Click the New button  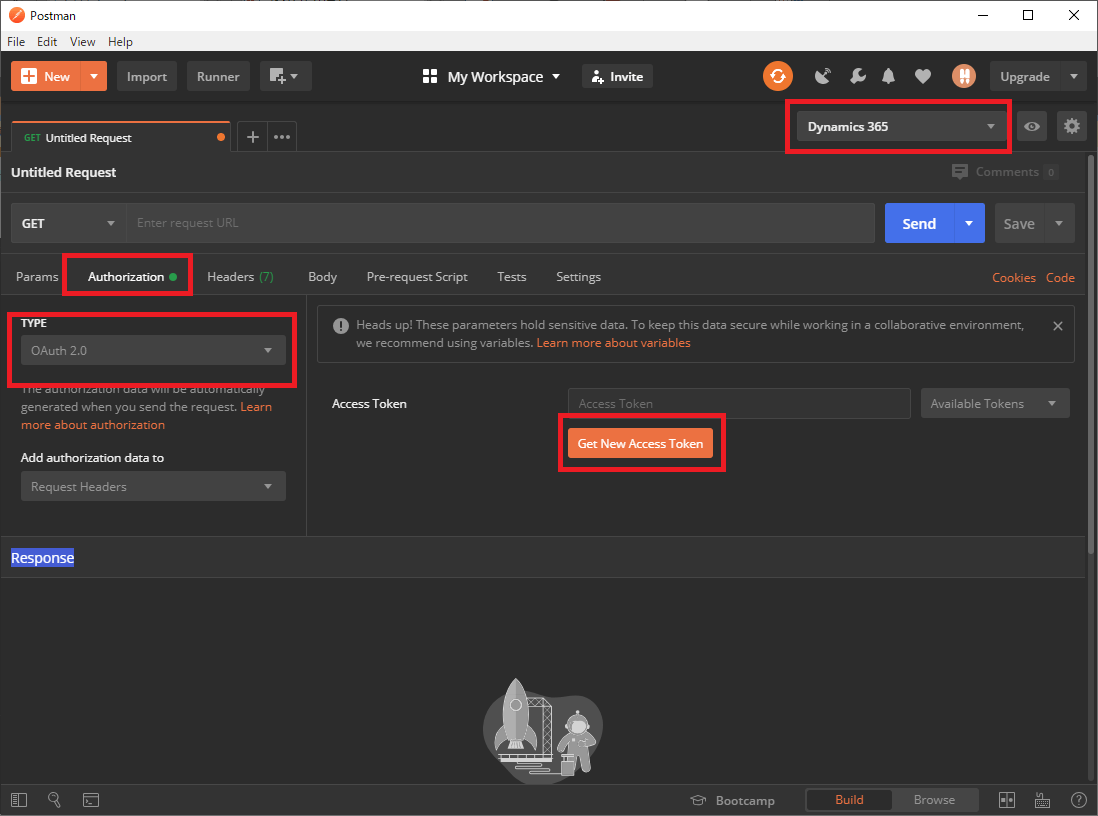pos(46,76)
